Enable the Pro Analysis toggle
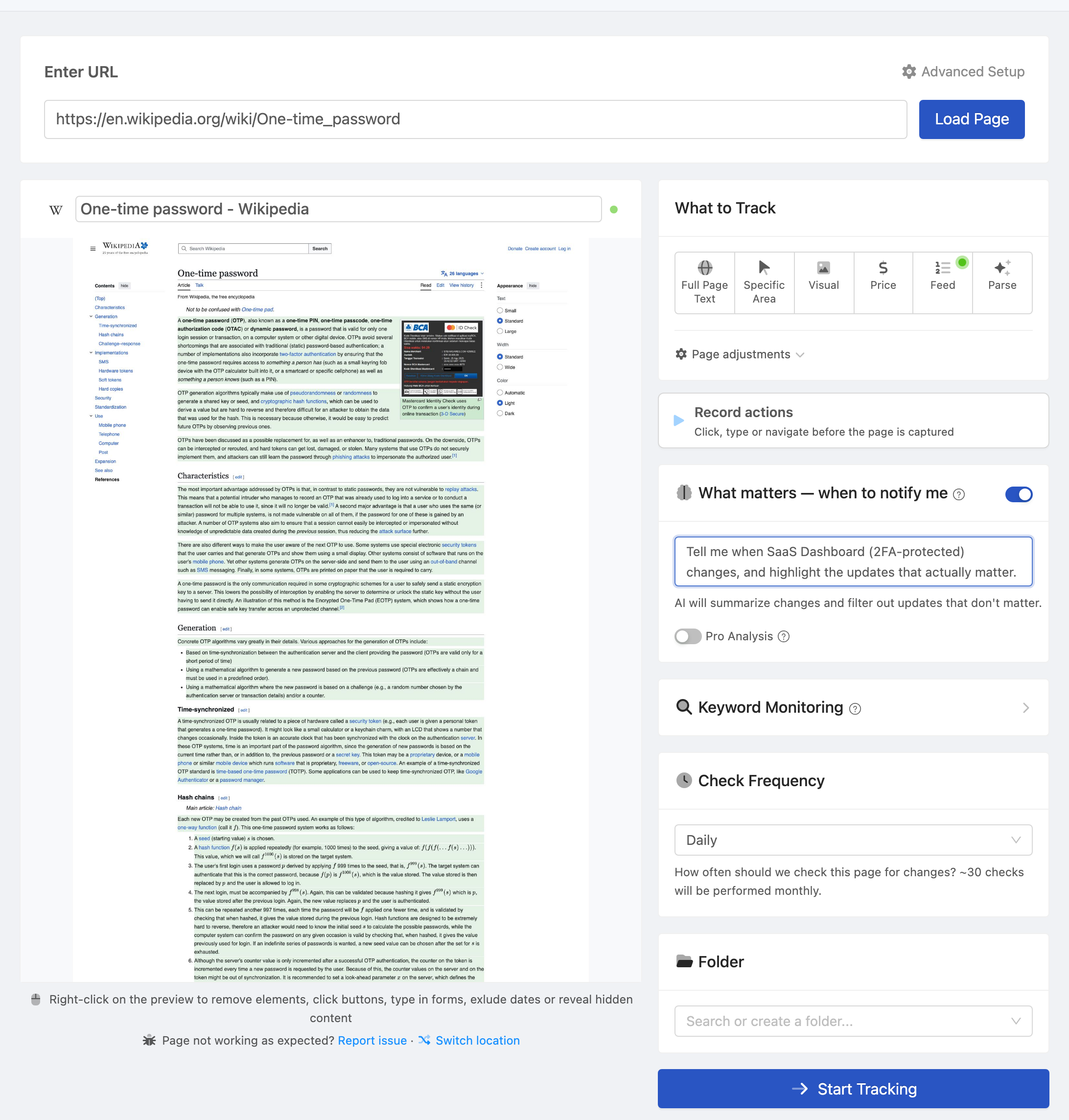Screen dimensions: 1069x1120 [x=688, y=636]
